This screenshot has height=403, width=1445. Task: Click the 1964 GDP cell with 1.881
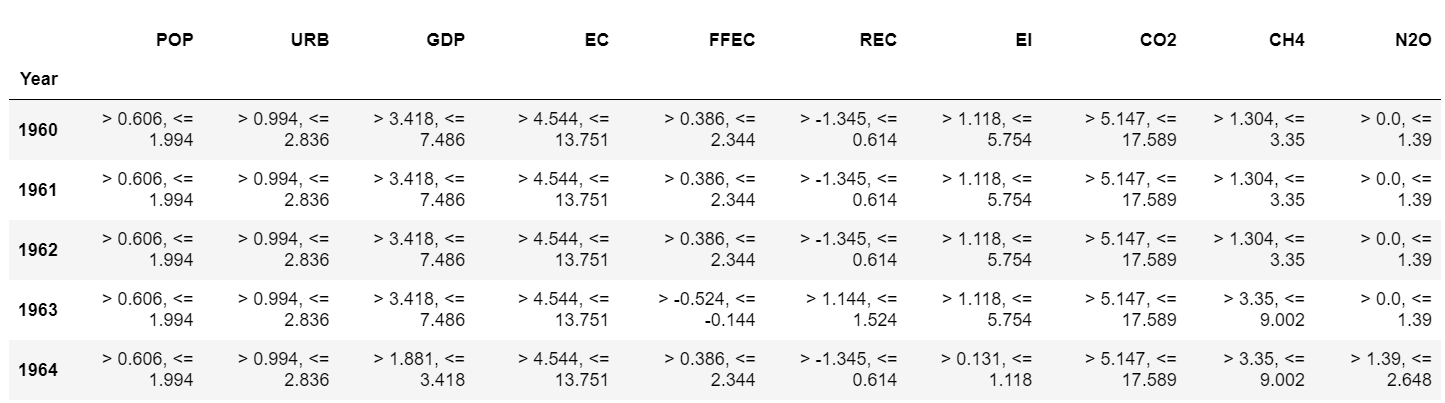[419, 370]
